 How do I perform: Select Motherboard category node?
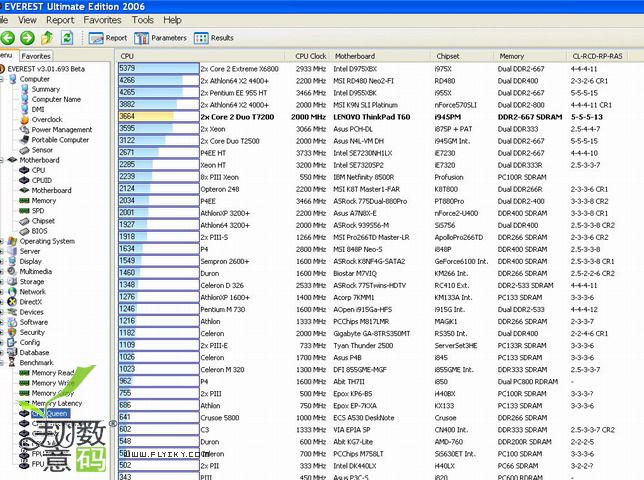[39, 160]
